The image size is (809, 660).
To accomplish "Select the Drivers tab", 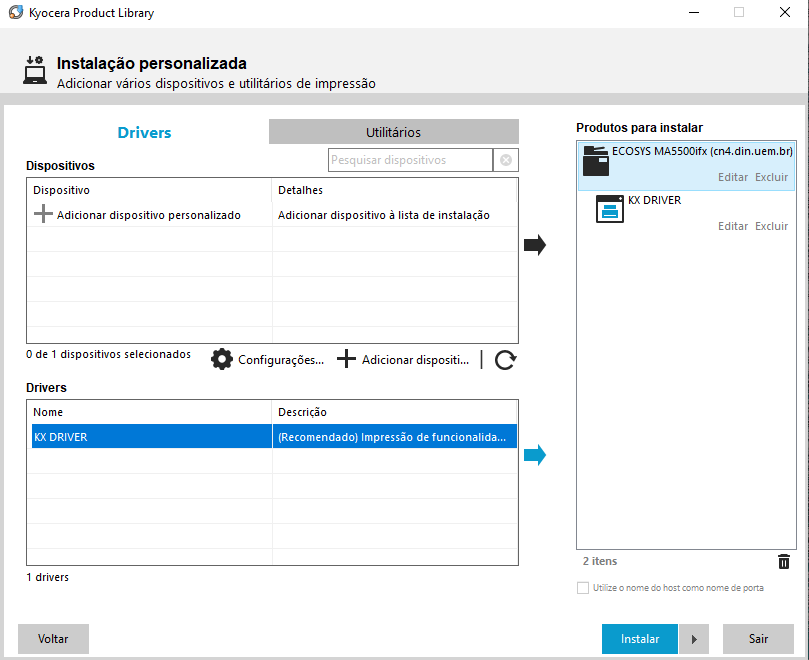I will pos(145,132).
